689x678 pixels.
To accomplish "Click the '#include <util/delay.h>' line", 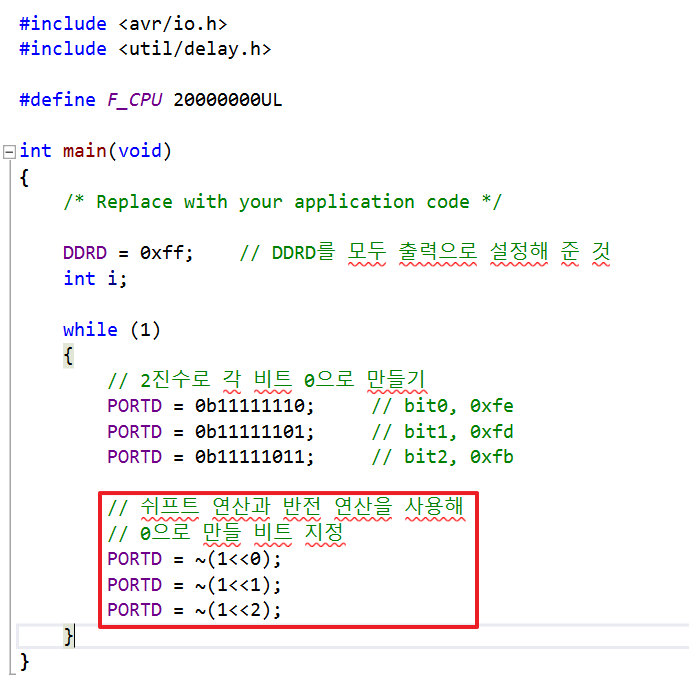I will pos(145,49).
